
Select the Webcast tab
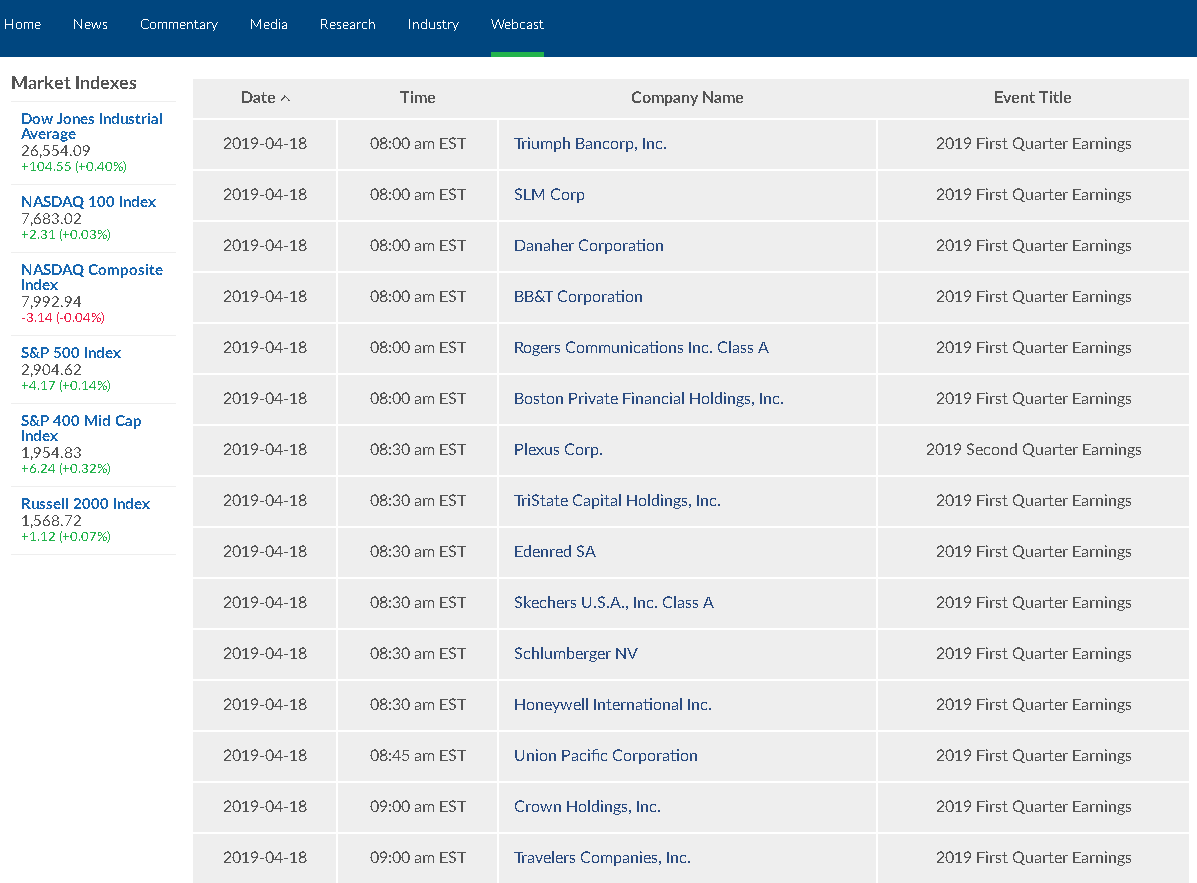click(x=517, y=24)
